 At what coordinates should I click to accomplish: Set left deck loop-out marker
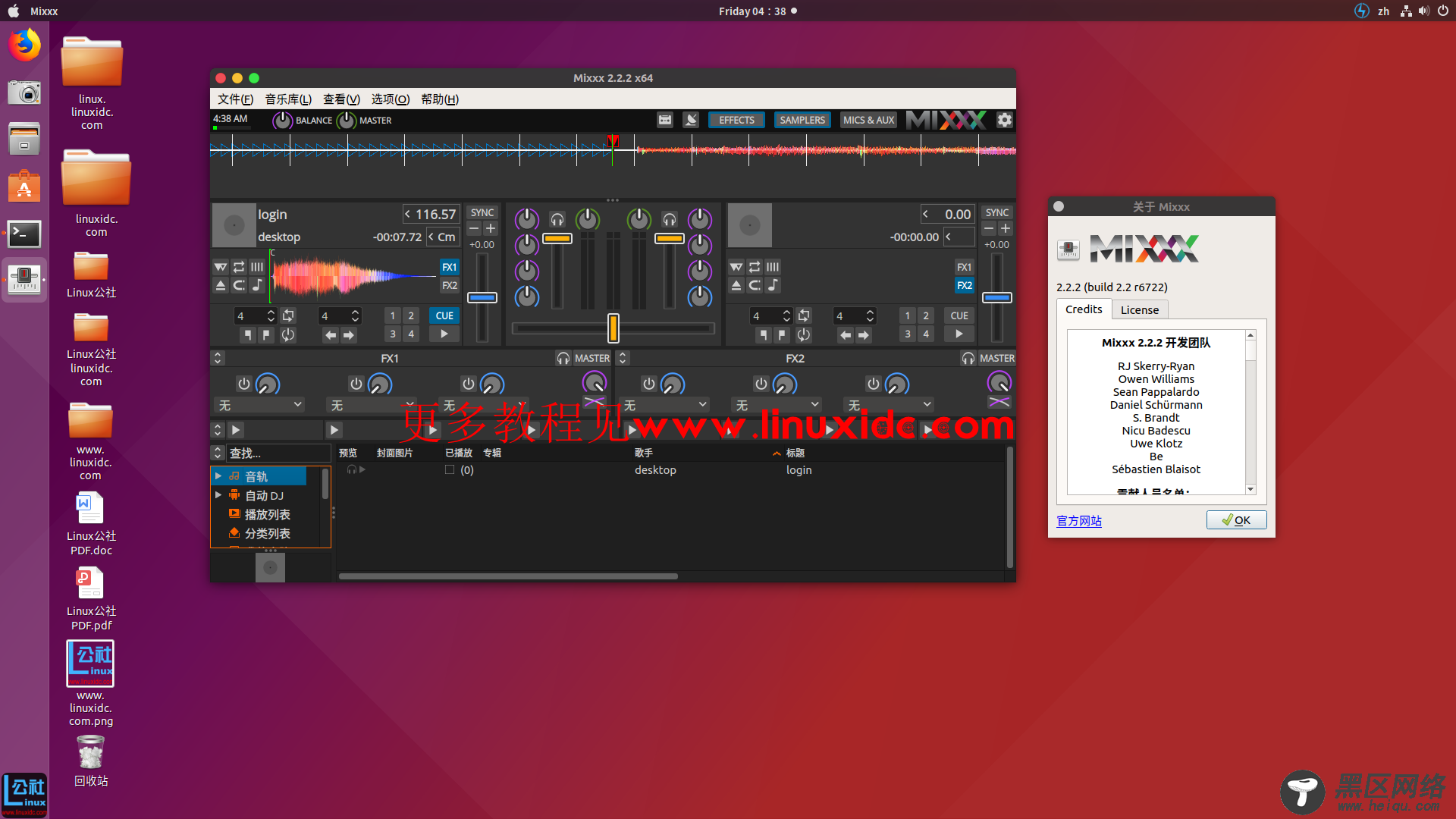[x=266, y=334]
